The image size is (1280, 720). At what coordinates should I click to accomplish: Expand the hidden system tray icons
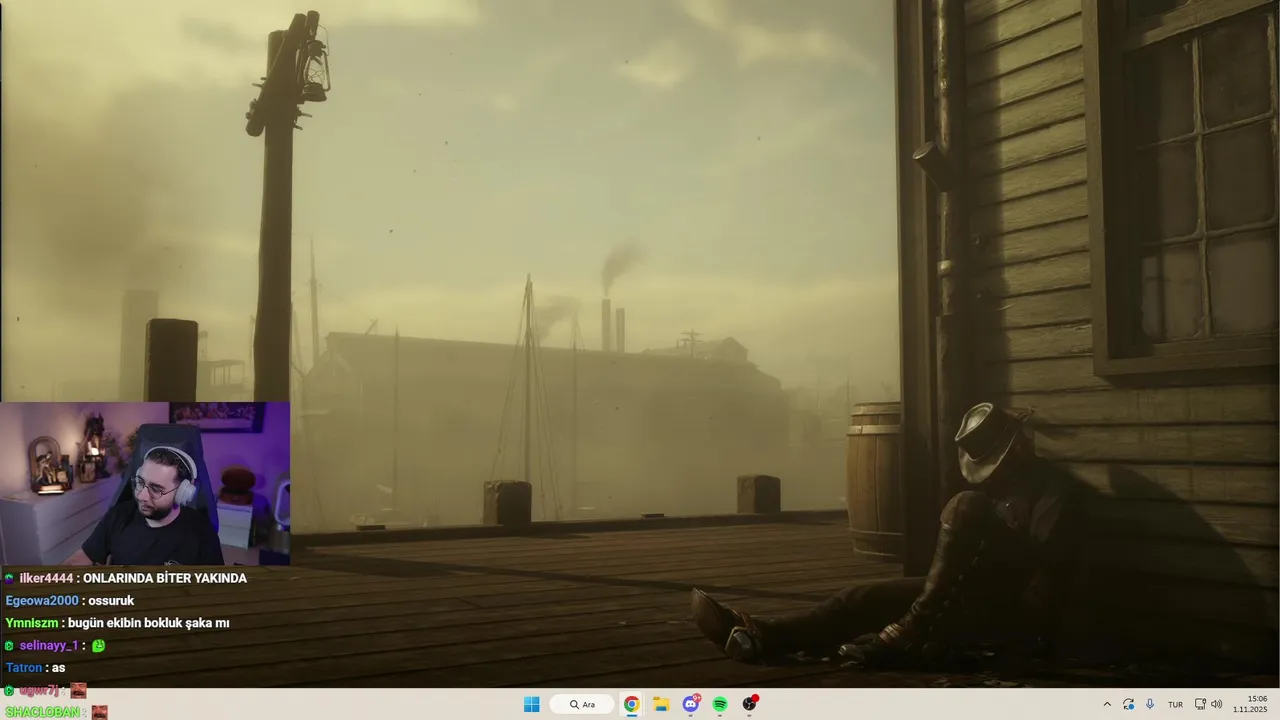tap(1107, 704)
